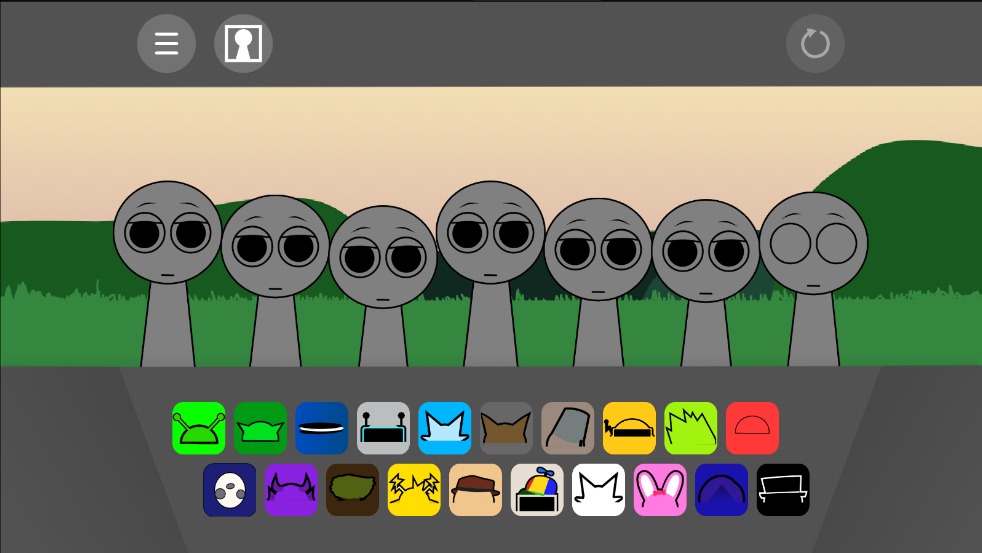Open the hamburger menu
Screen dimensions: 982x553
(x=166, y=44)
